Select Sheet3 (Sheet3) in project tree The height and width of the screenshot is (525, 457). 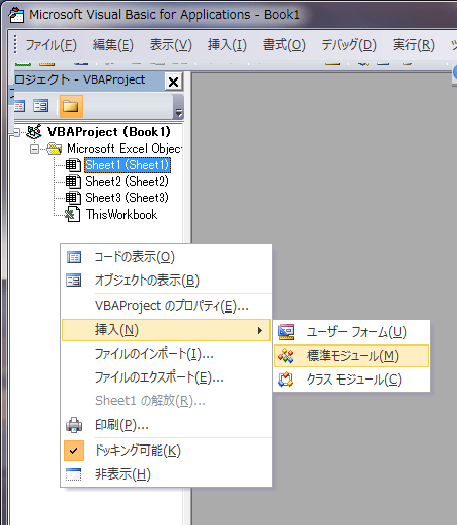click(x=127, y=198)
